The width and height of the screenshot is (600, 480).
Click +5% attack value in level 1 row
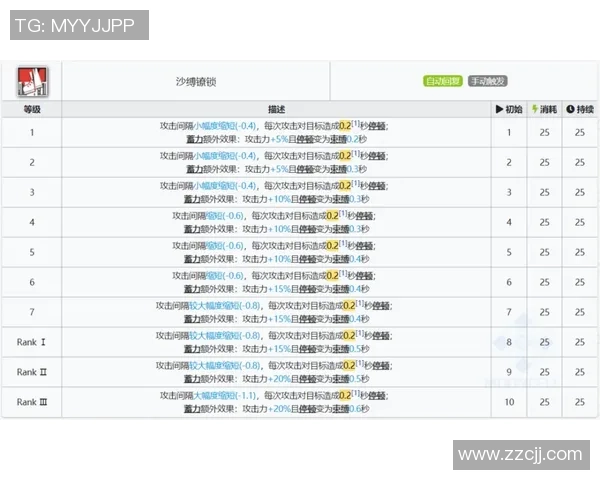click(x=279, y=139)
